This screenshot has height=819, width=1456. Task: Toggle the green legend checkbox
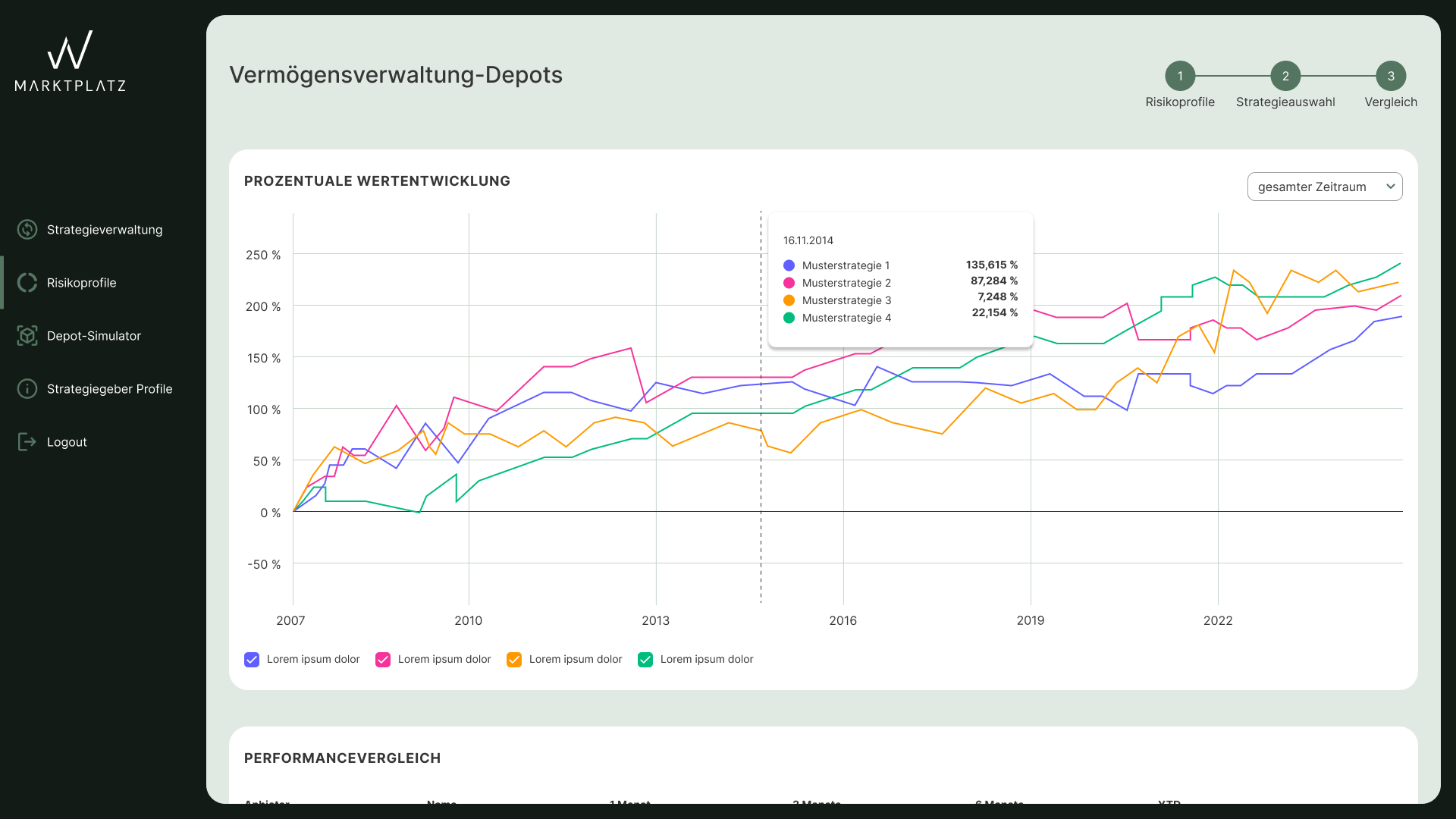pyautogui.click(x=645, y=660)
